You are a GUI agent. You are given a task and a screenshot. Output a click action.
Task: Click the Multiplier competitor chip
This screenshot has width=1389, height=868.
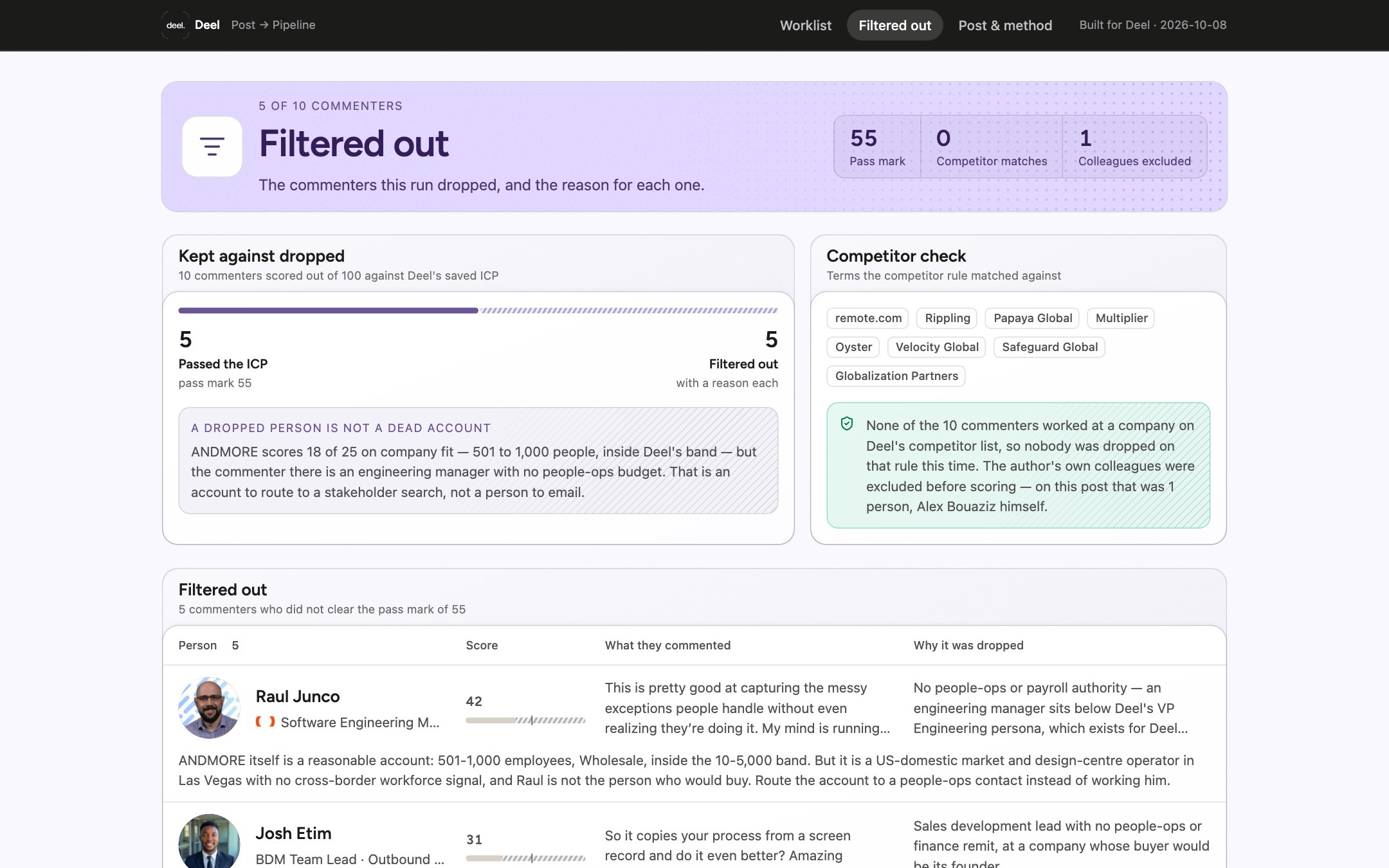pyautogui.click(x=1121, y=318)
